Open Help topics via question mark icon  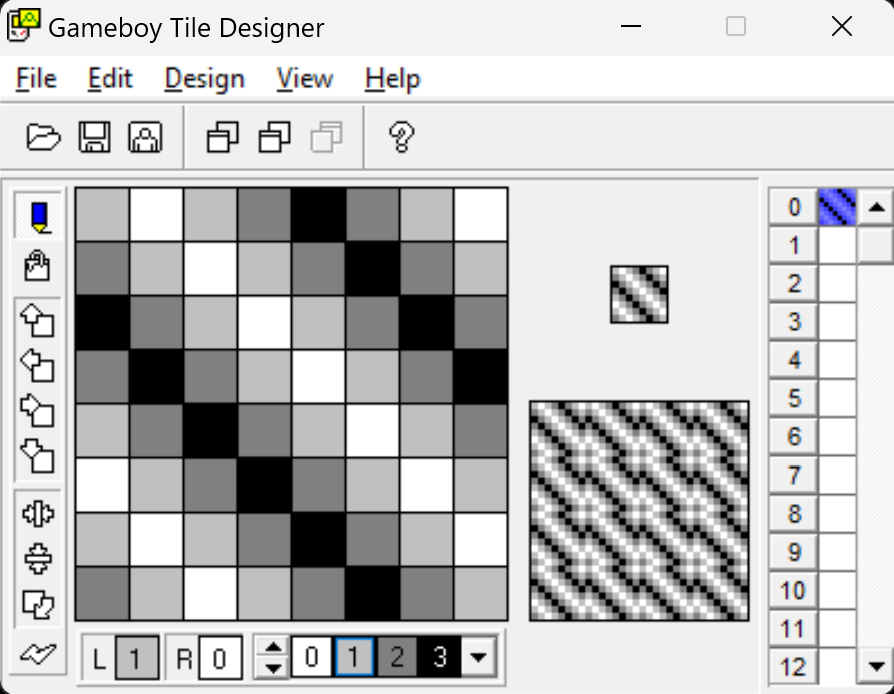pyautogui.click(x=401, y=137)
